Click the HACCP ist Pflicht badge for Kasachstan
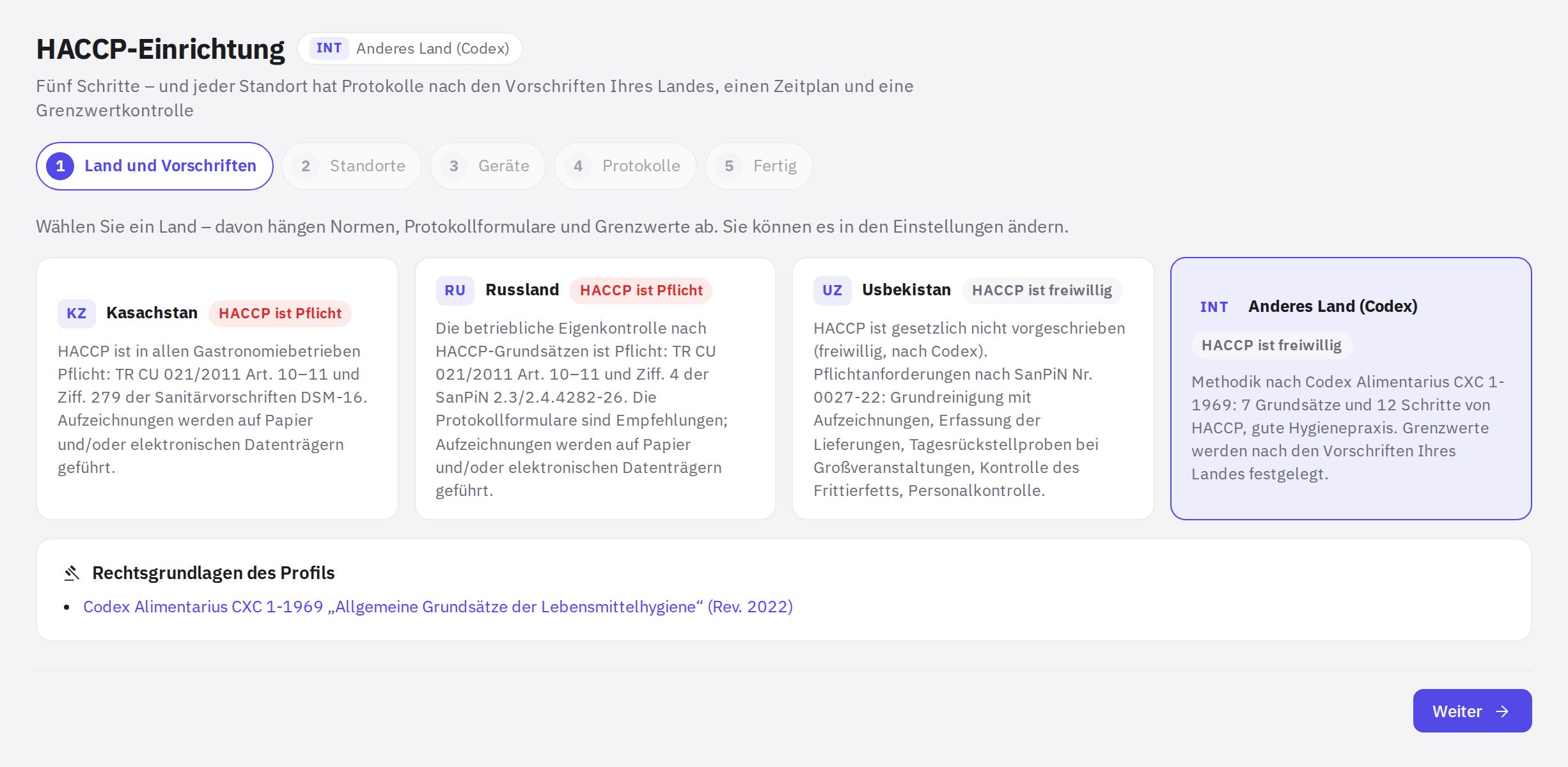The width and height of the screenshot is (1568, 767). coord(280,313)
